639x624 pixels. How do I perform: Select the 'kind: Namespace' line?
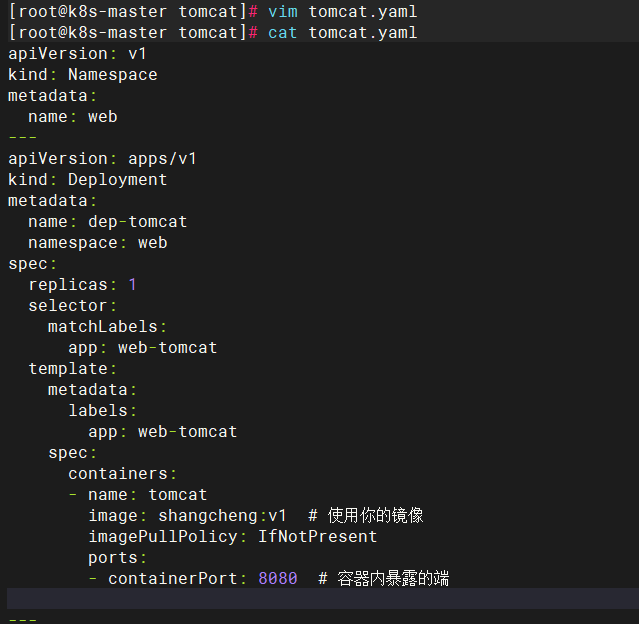click(83, 75)
